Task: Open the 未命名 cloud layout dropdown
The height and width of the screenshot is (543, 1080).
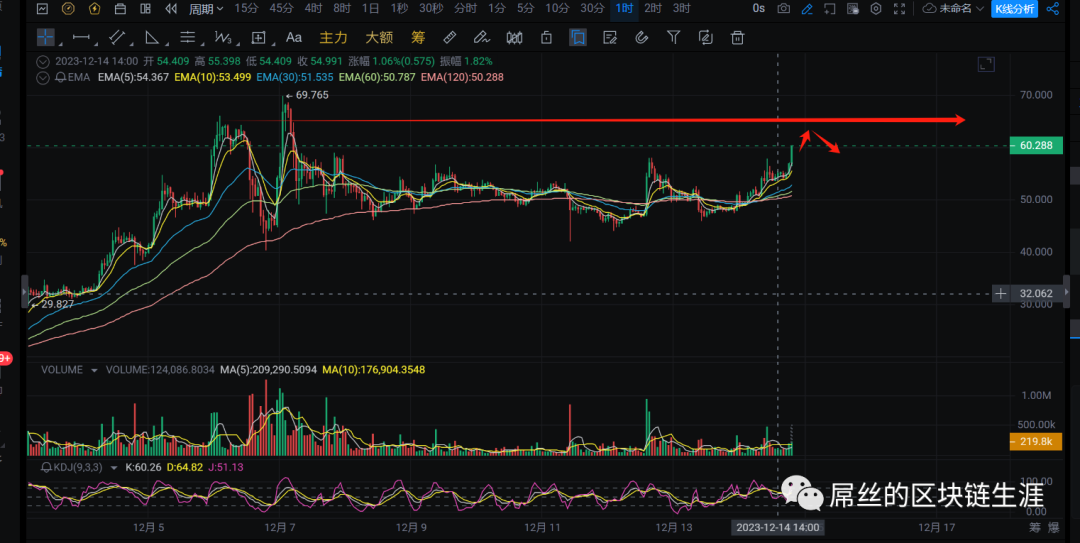Action: (x=953, y=8)
